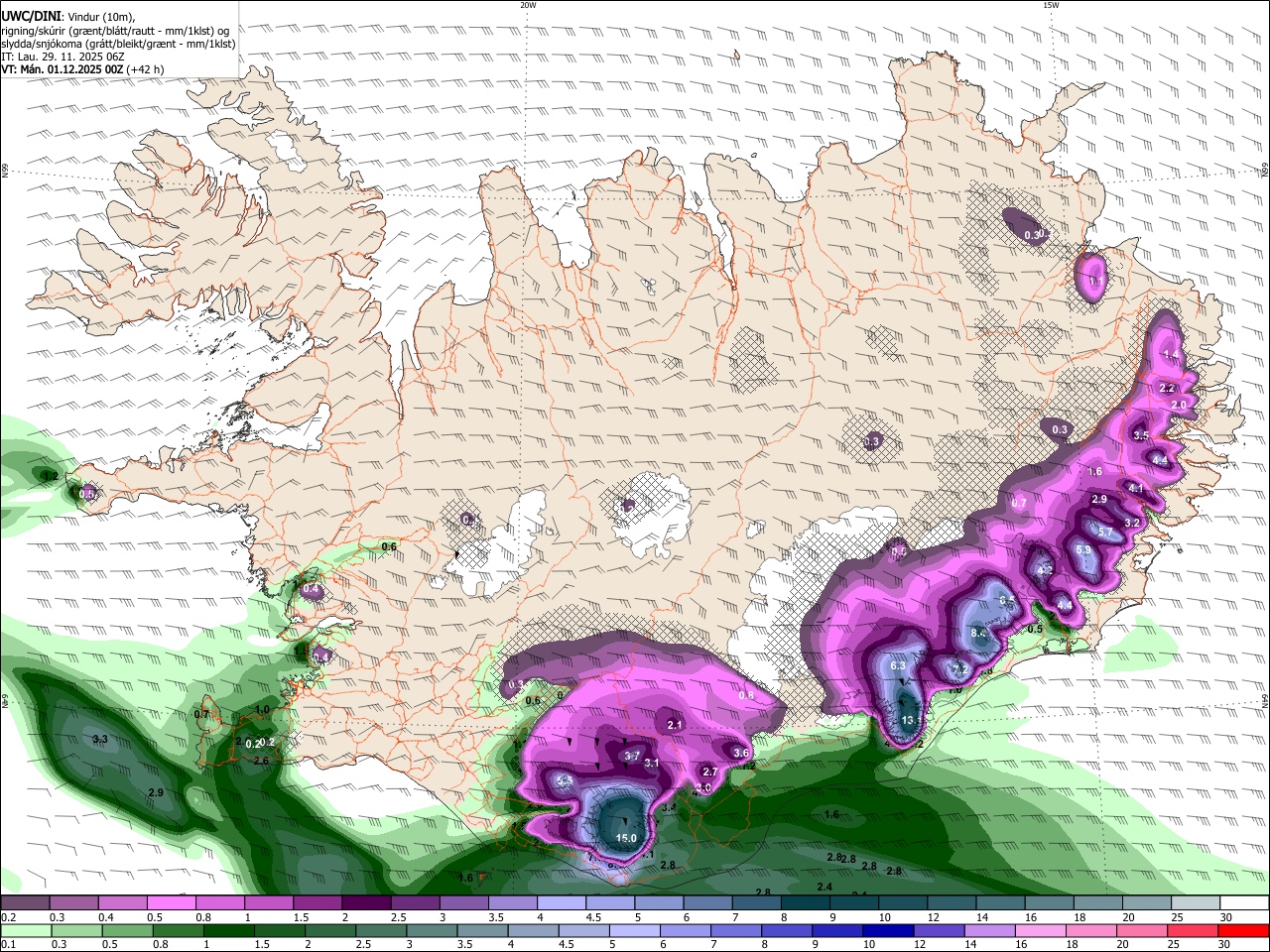Click the 5.3 snowfall value on southwest coast
This screenshot has width=1270, height=952.
(566, 781)
